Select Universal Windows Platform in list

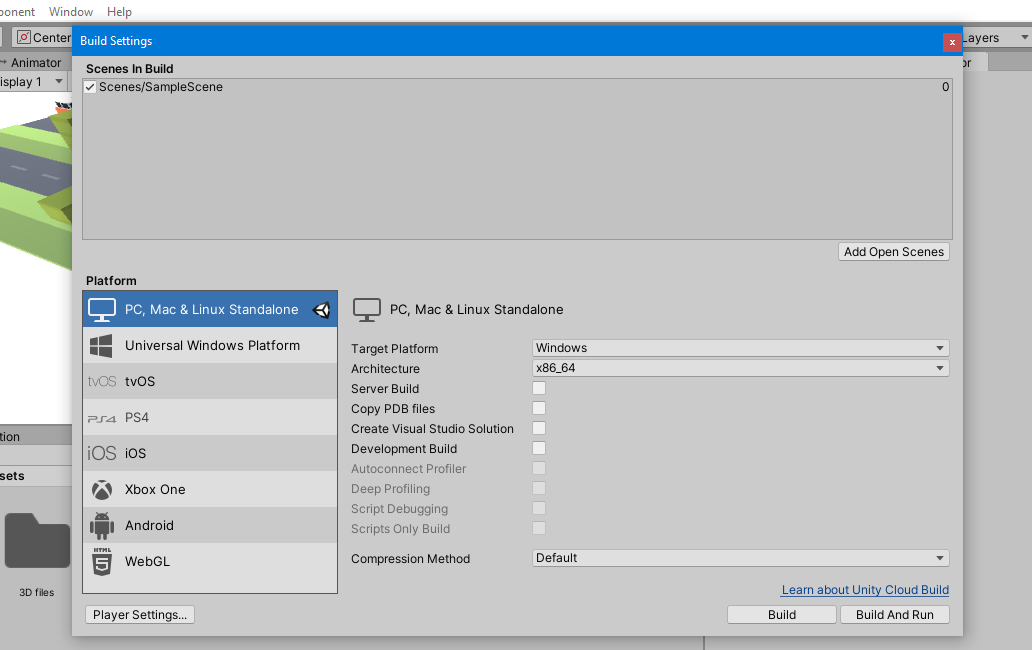[210, 345]
